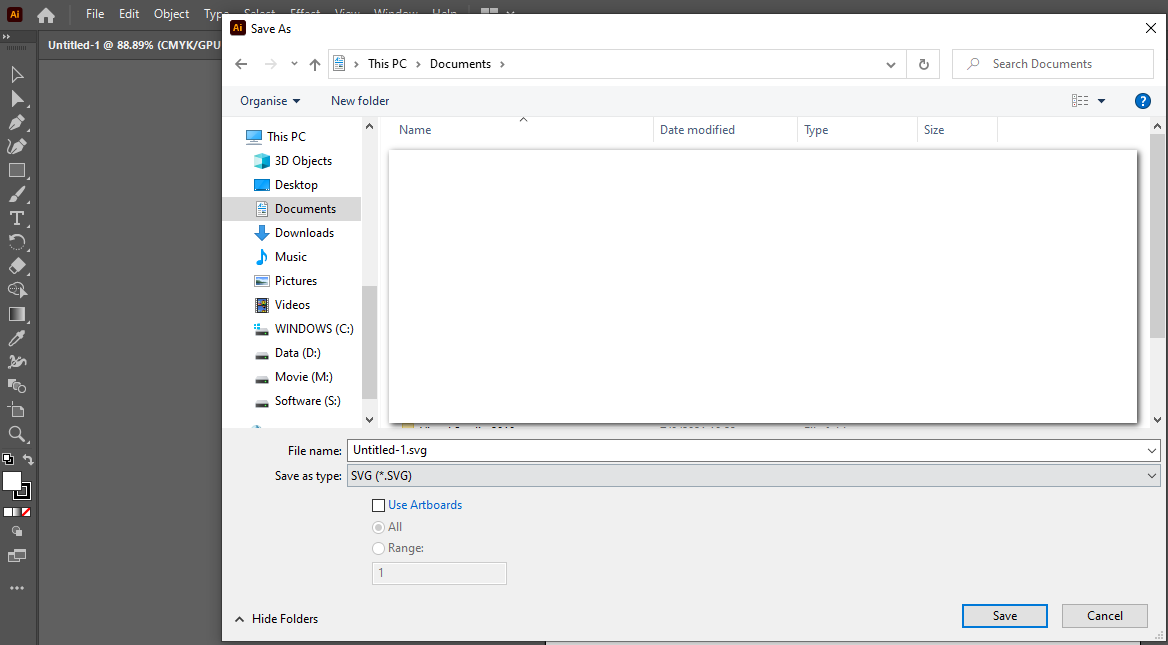Click the Search Documents box

click(x=1053, y=64)
